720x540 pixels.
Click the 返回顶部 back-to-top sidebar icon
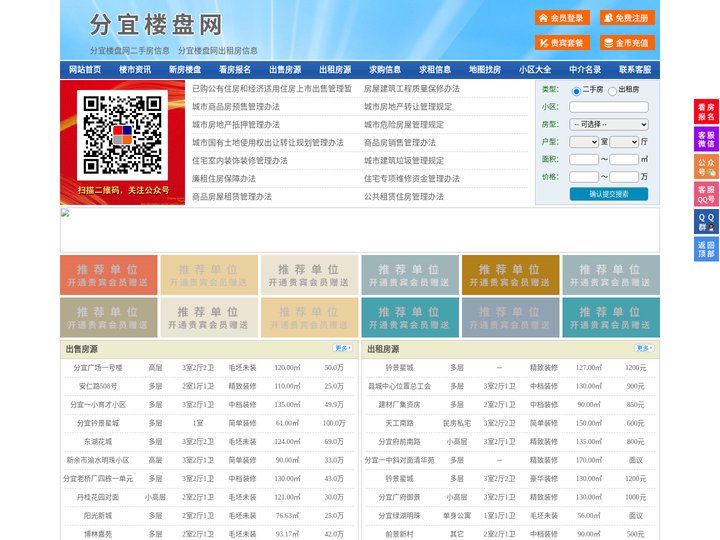tap(706, 249)
